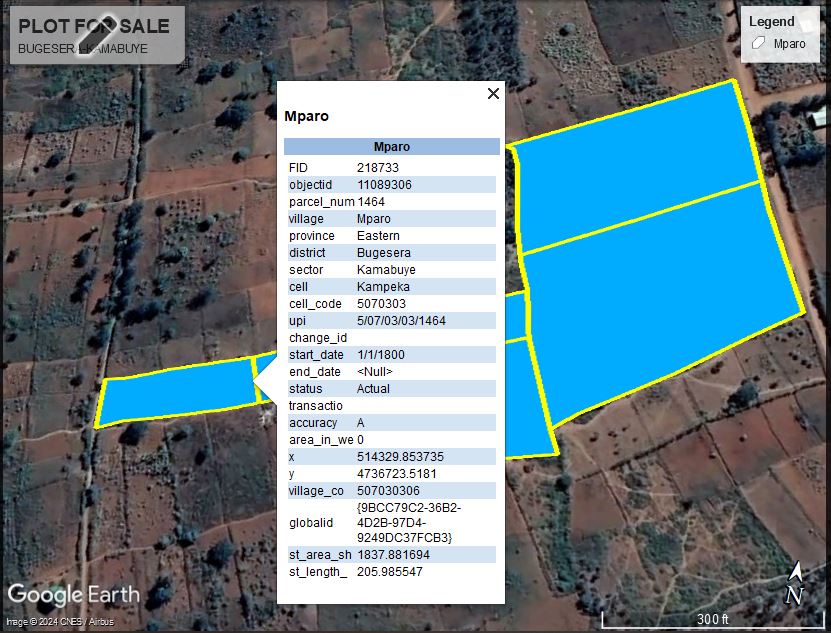Click the north arrow compass icon
This screenshot has height=633, width=831.
[x=795, y=584]
